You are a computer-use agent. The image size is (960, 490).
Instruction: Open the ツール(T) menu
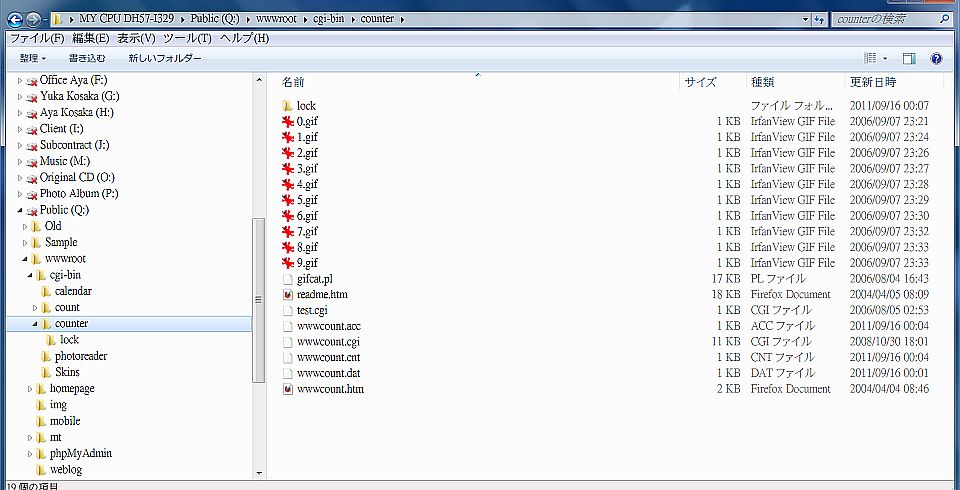(x=187, y=38)
